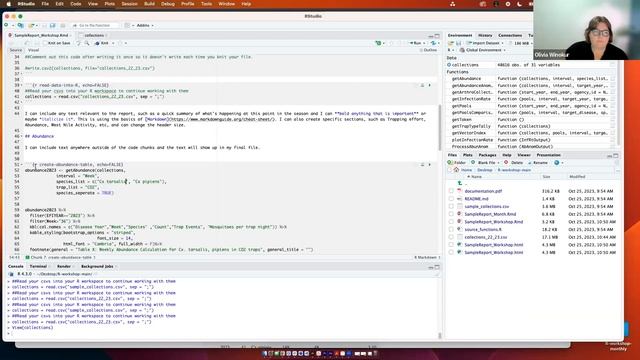Click the Insert new code chunk icon
Image resolution: width=640 pixels, height=360 pixels.
[379, 43]
